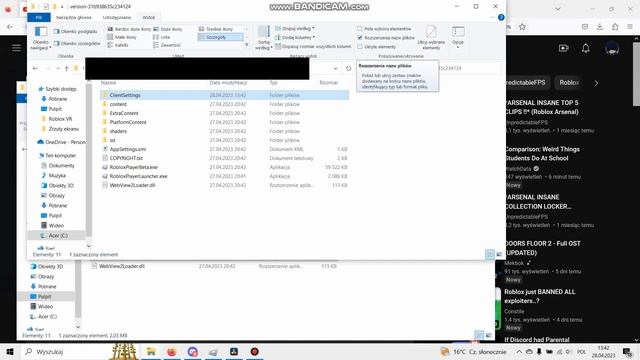Viewport: 640px width, 360px height.
Task: Toggle Okienko szczegółów pane
Action: click(x=77, y=43)
